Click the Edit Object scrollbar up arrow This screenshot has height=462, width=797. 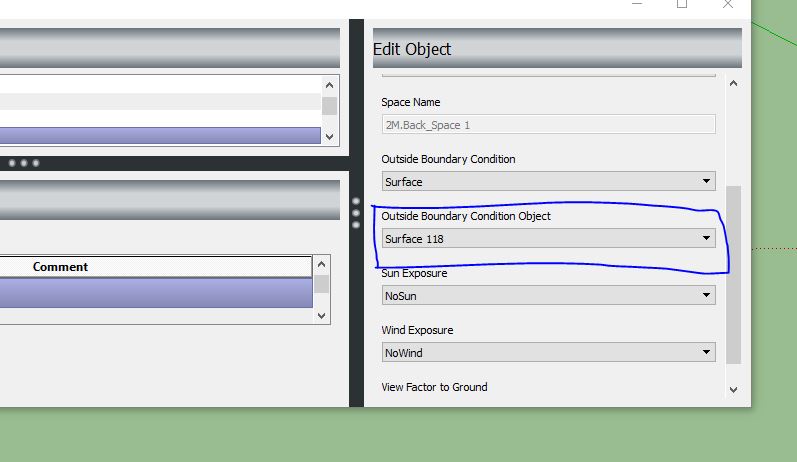(733, 83)
